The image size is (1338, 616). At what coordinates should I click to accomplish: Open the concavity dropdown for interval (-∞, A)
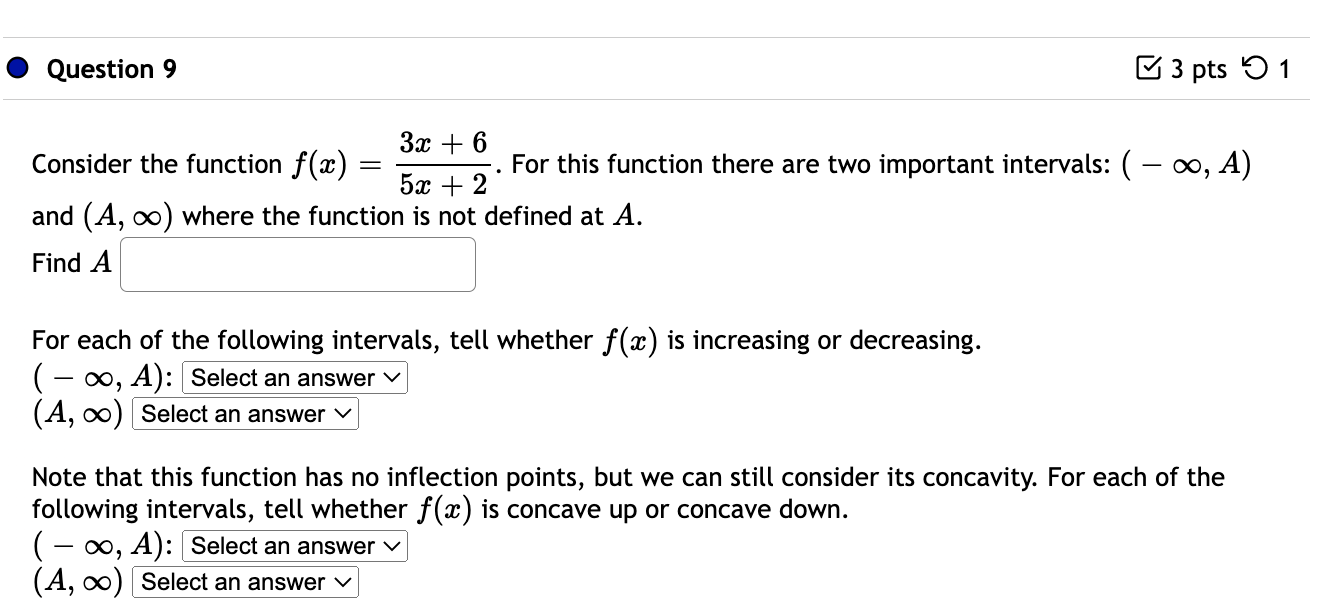point(293,545)
